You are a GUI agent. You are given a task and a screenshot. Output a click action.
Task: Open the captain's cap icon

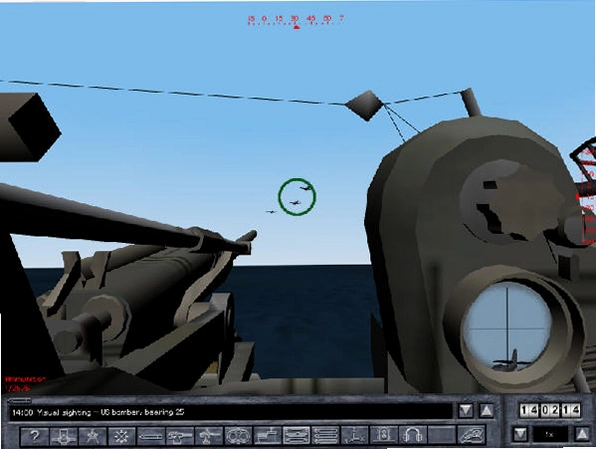tap(471, 436)
